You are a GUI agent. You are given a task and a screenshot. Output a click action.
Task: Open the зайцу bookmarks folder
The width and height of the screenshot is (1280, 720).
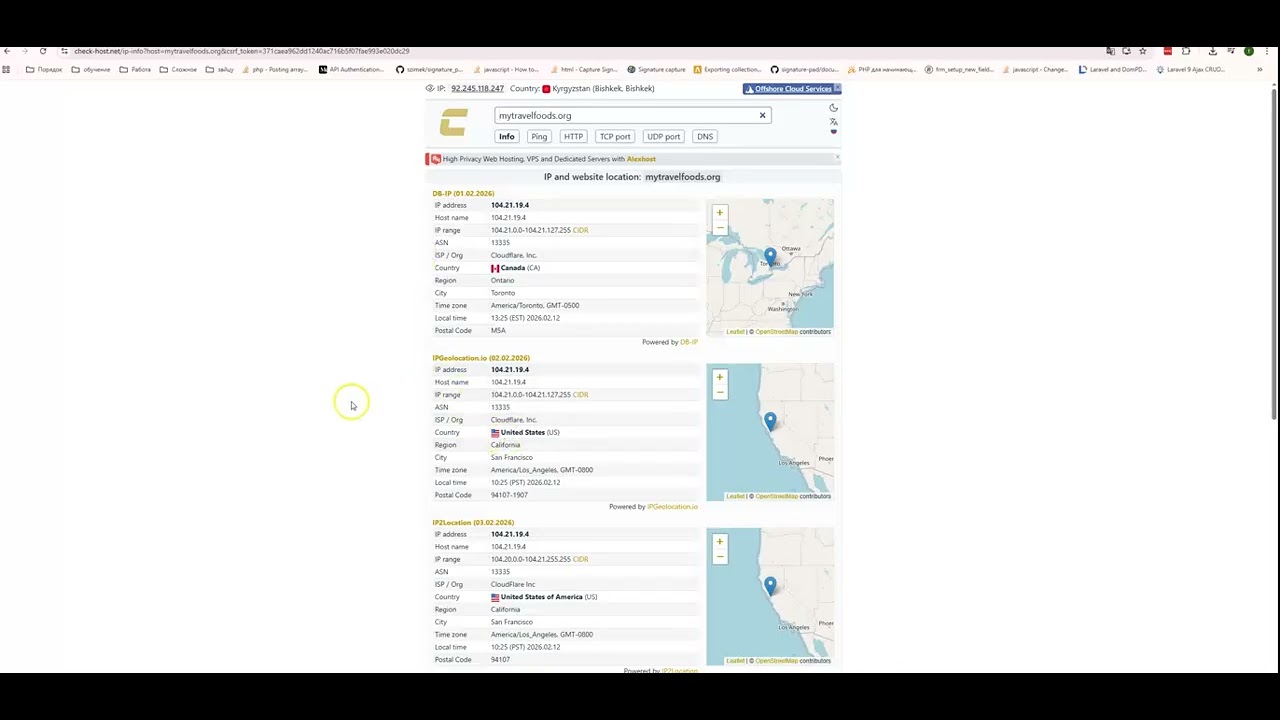(x=219, y=70)
